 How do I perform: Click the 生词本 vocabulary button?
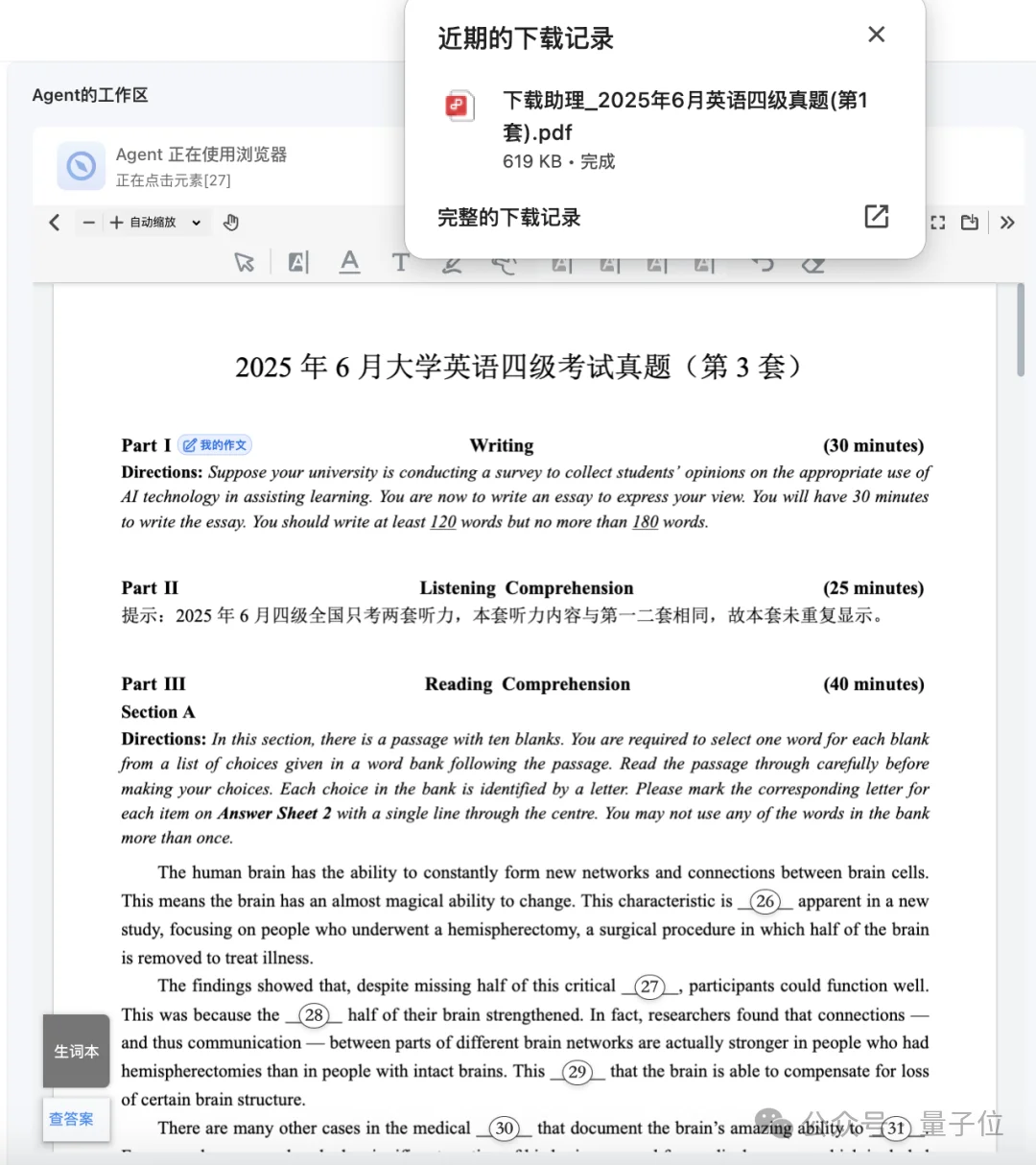pos(76,1051)
